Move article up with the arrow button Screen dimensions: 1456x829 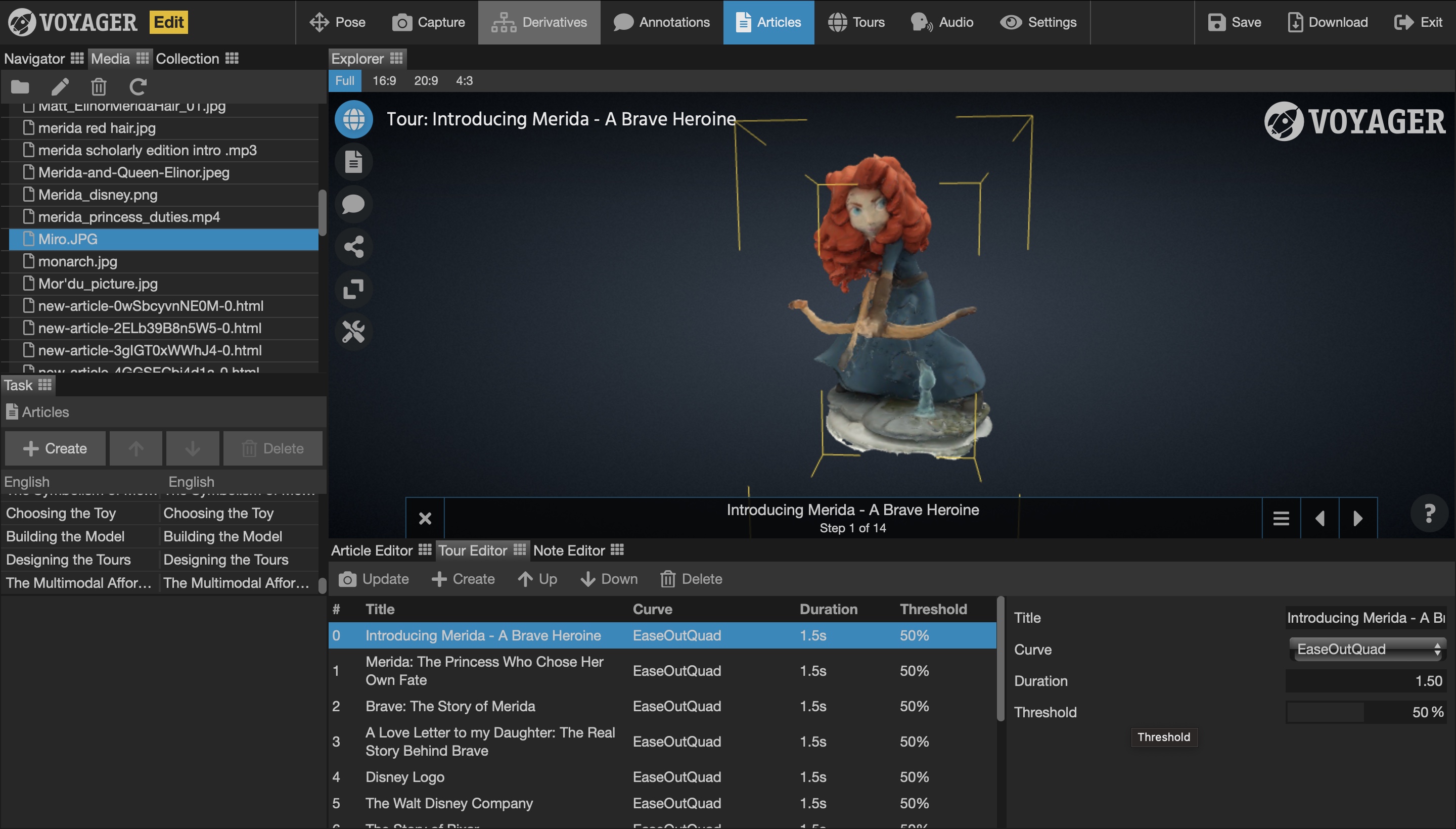click(x=135, y=448)
